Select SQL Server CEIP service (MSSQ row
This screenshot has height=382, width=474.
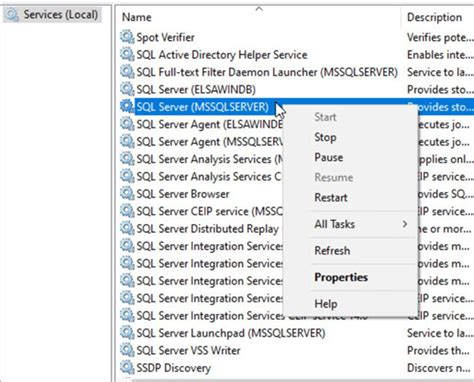209,211
